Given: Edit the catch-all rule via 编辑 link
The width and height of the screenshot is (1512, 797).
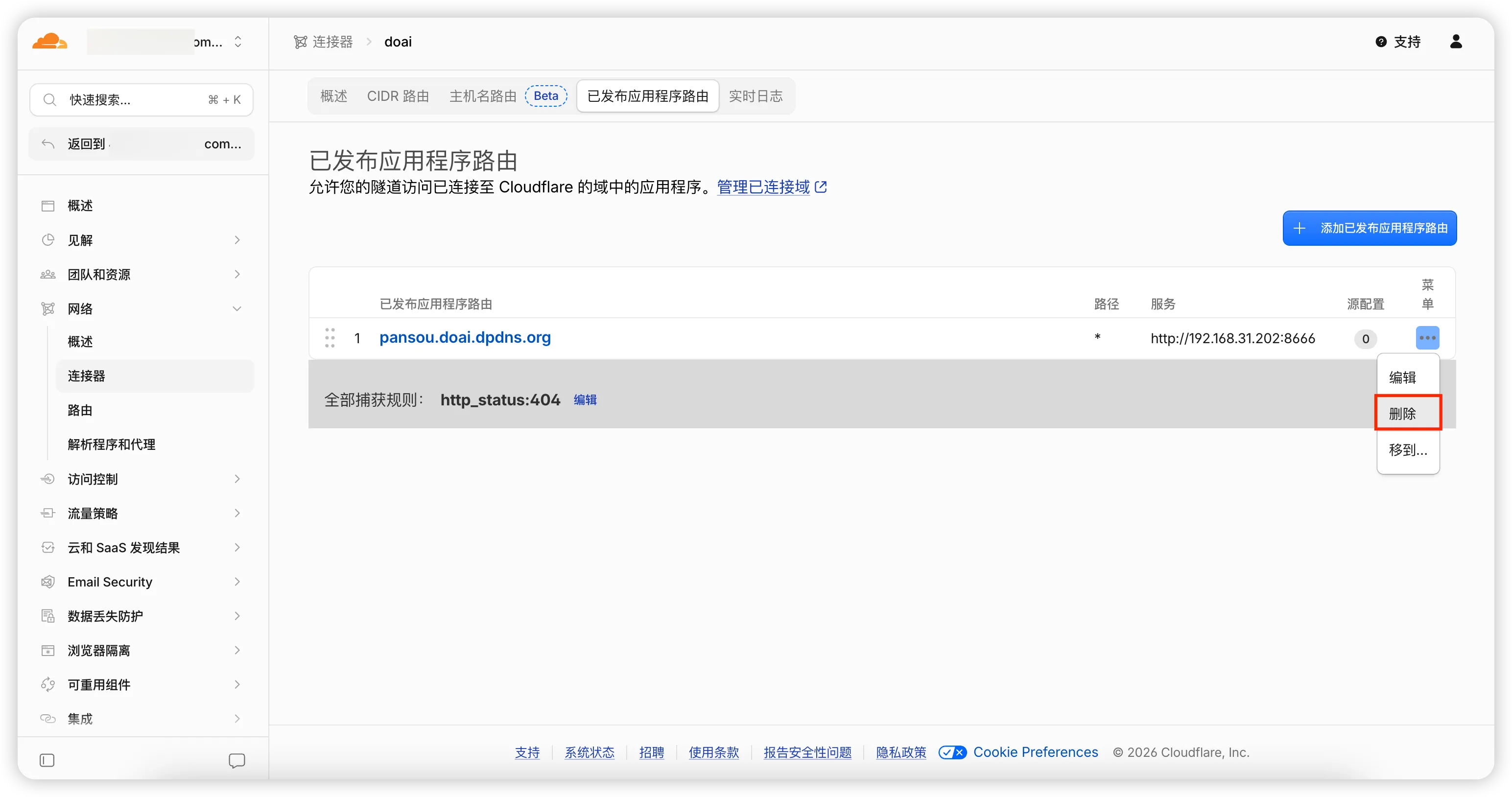Looking at the screenshot, I should coord(585,399).
